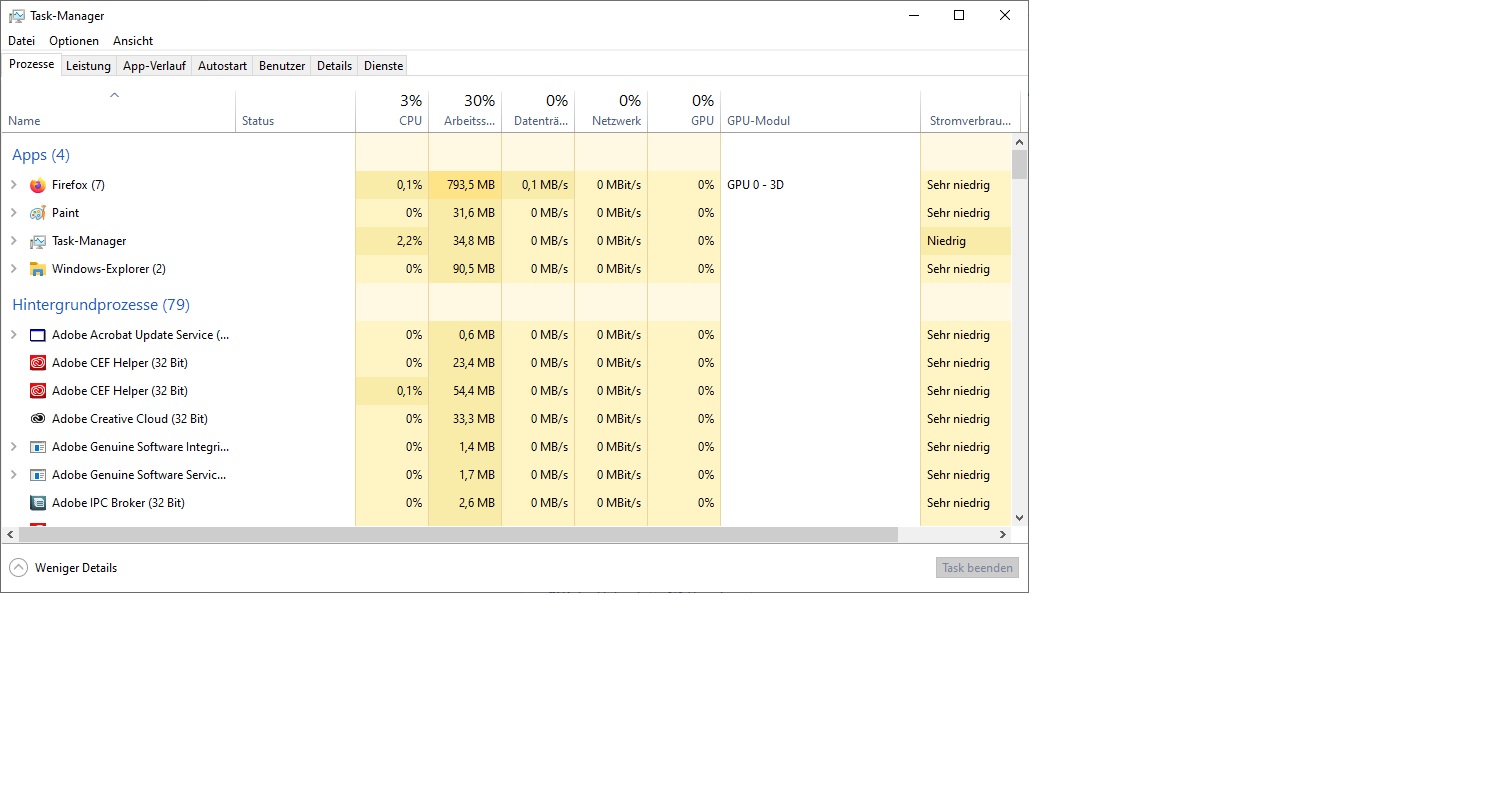Open the Datei menu
This screenshot has width=1489, height=788.
(22, 41)
